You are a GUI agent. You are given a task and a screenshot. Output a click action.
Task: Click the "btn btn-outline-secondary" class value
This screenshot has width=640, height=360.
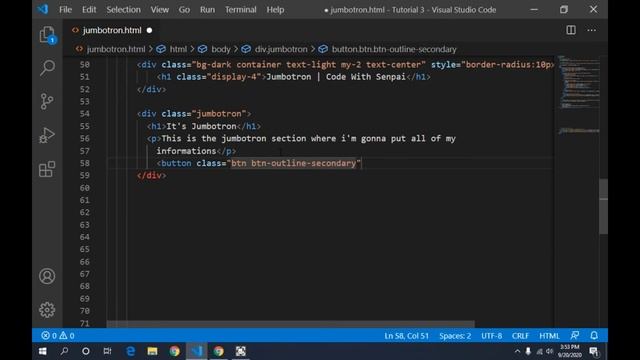click(x=293, y=163)
